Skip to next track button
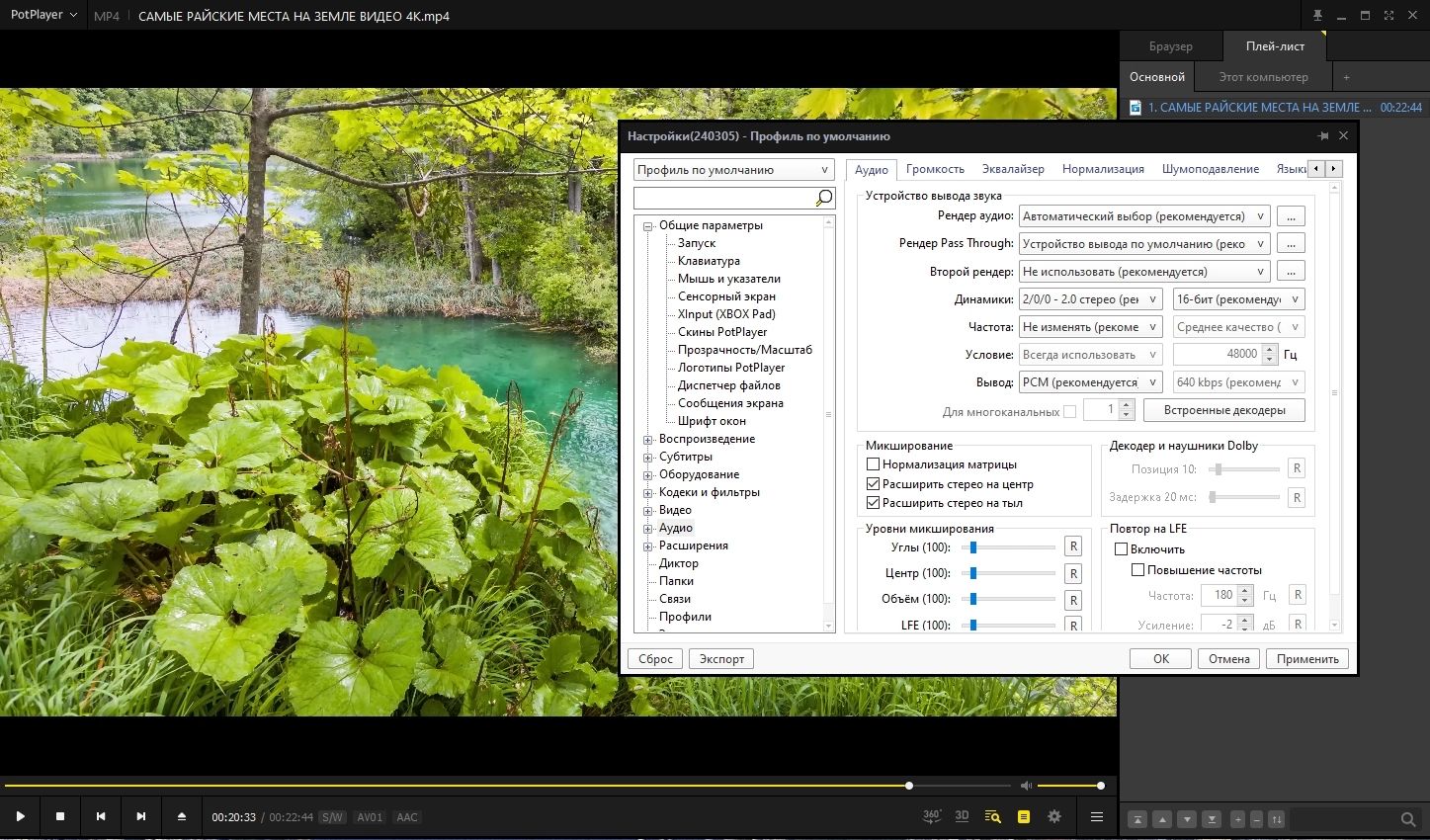The image size is (1430, 840). 141,816
